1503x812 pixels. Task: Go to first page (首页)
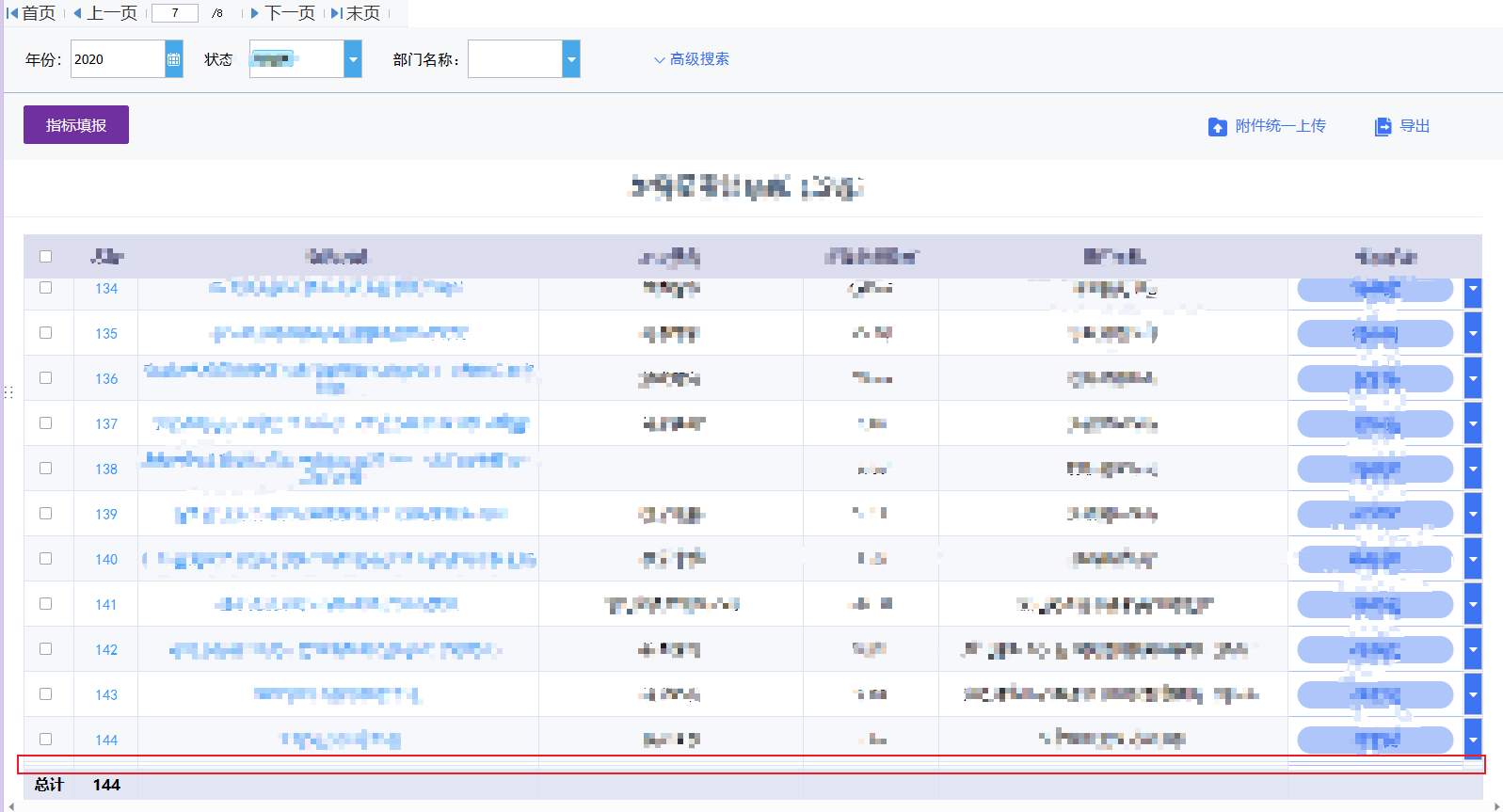[31, 13]
